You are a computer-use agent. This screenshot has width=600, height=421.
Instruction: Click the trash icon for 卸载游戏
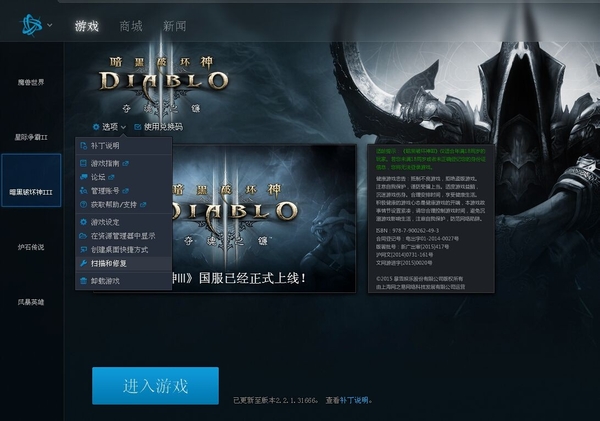pos(83,281)
